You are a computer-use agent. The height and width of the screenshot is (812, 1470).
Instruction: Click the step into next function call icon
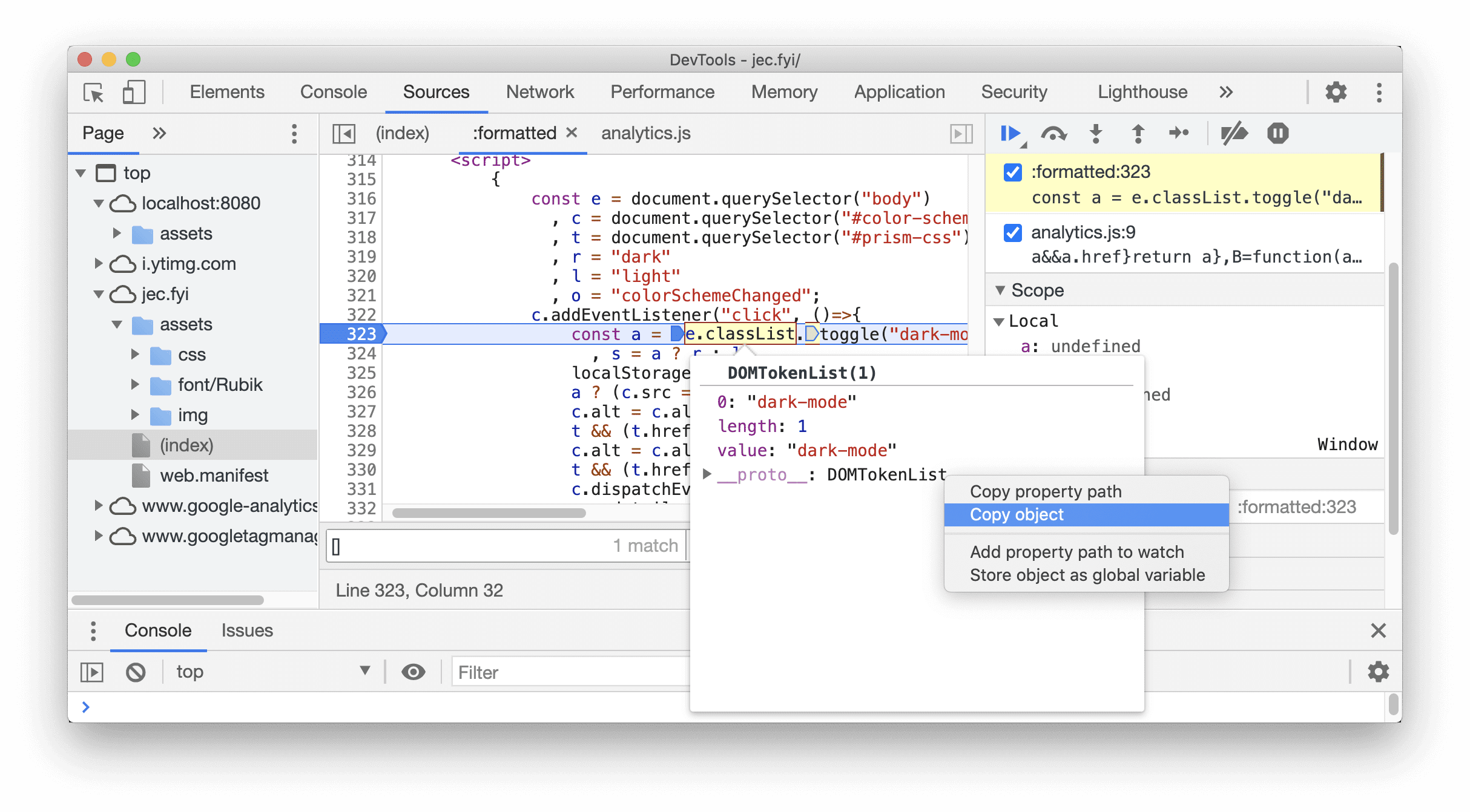pos(1096,133)
